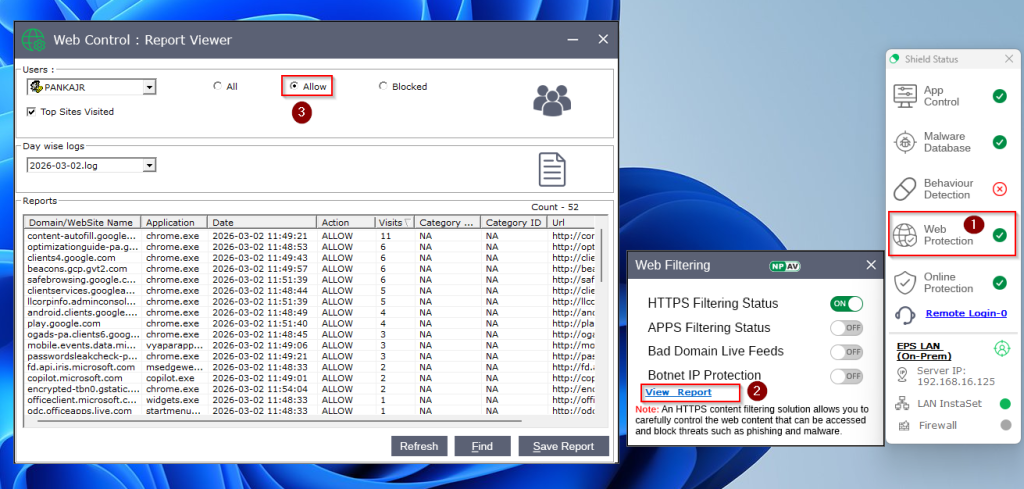Uncheck Top Sites Visited checkbox
The image size is (1024, 489).
(x=32, y=112)
